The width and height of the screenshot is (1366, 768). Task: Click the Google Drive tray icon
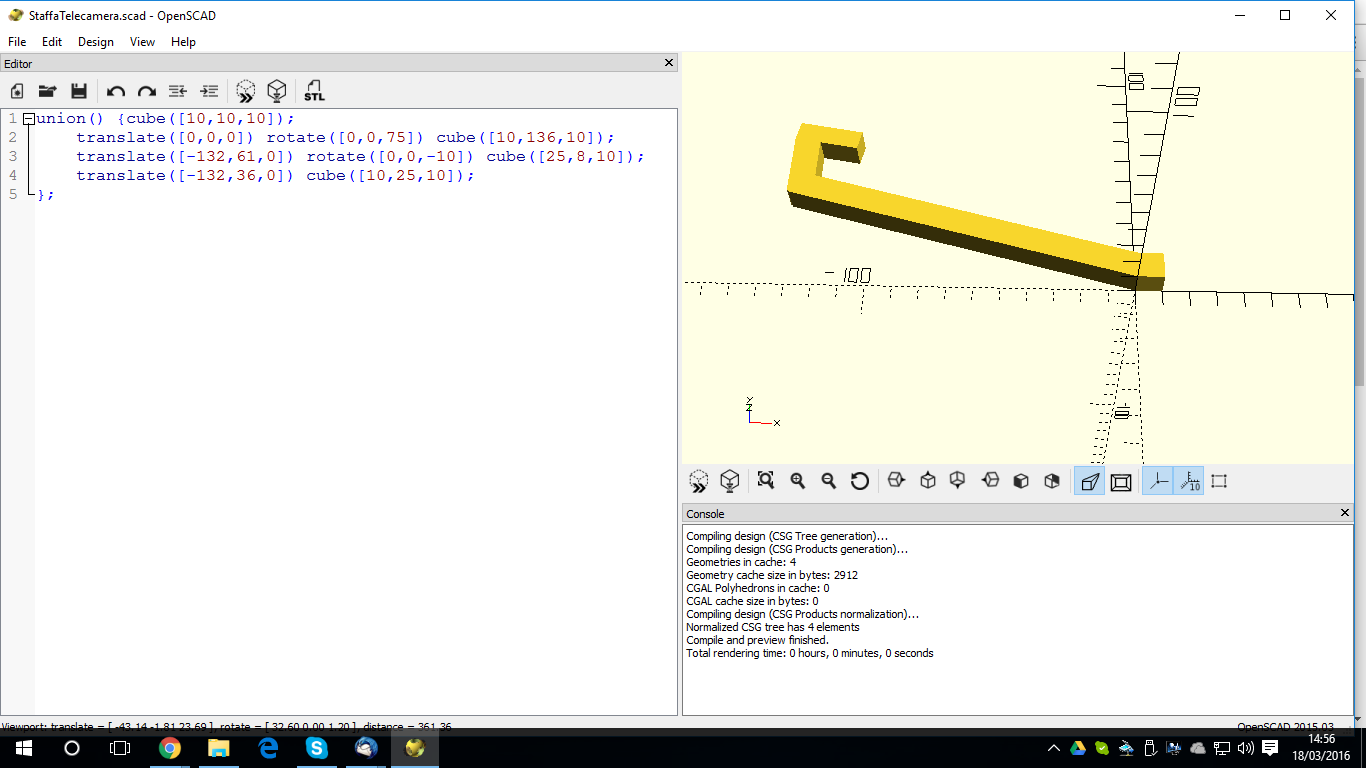click(x=1078, y=748)
